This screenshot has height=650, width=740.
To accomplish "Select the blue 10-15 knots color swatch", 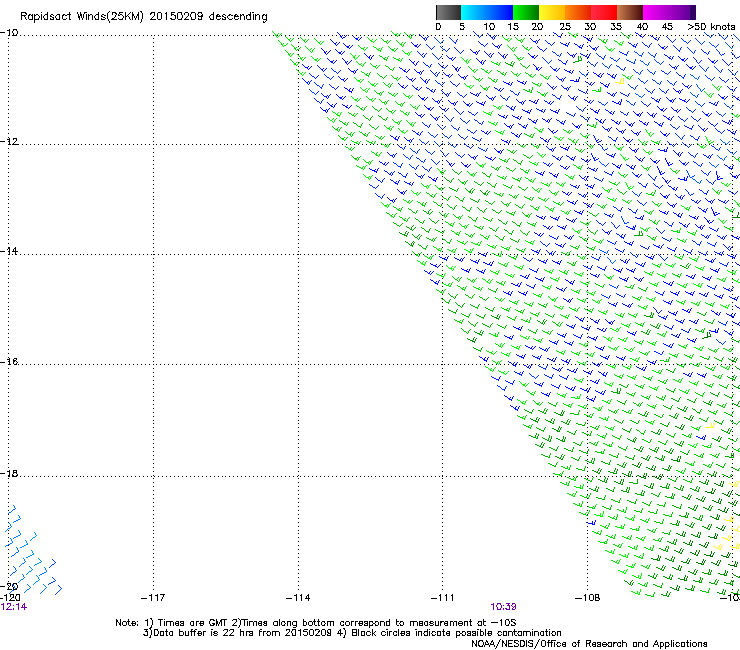I will pyautogui.click(x=500, y=12).
